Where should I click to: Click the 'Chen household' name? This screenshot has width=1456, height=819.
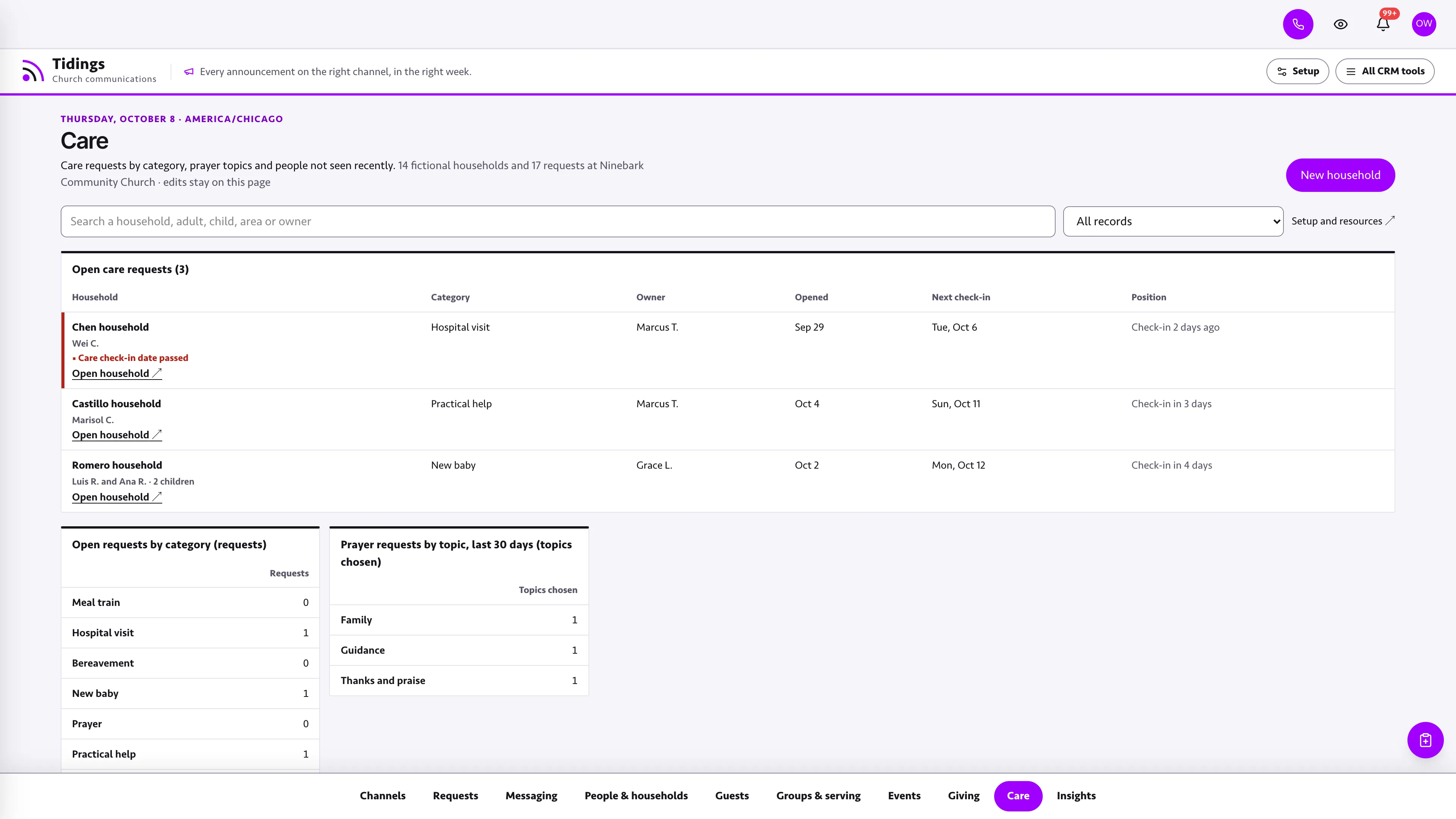click(110, 327)
